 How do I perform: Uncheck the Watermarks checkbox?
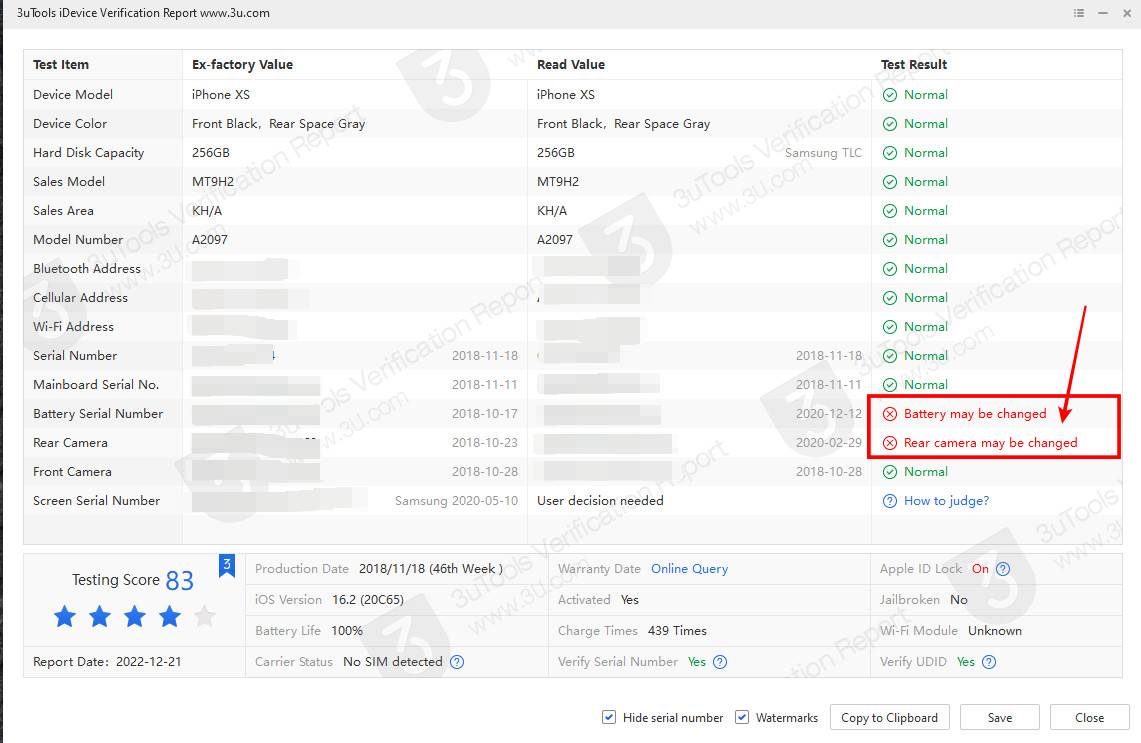[742, 718]
